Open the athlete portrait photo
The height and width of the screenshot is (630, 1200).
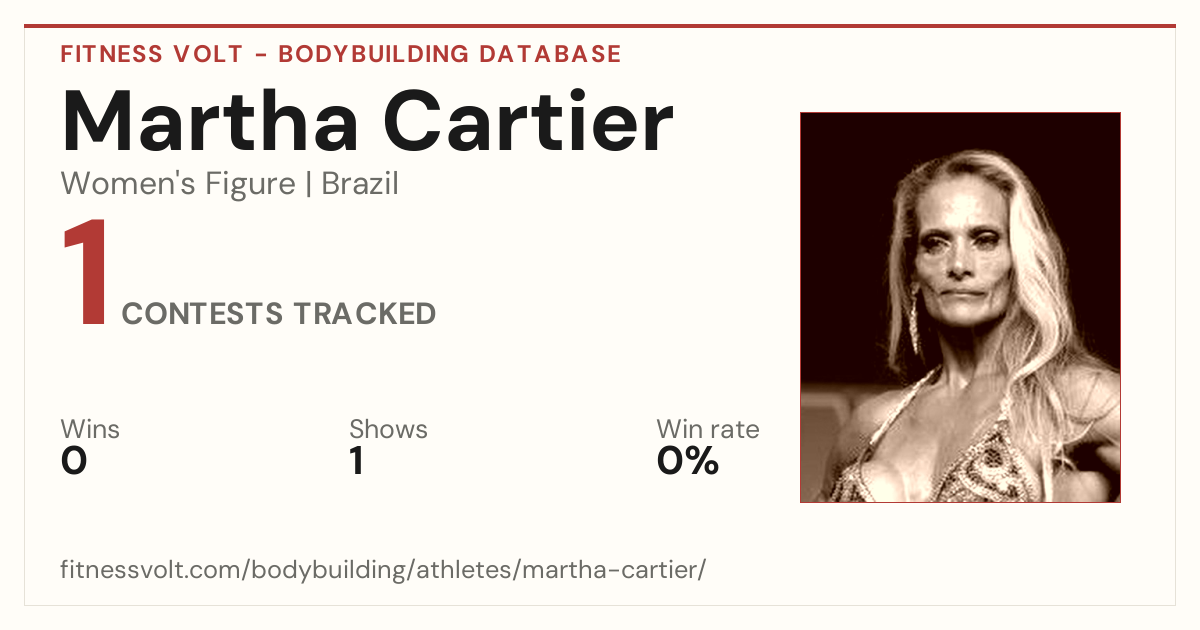coord(960,307)
